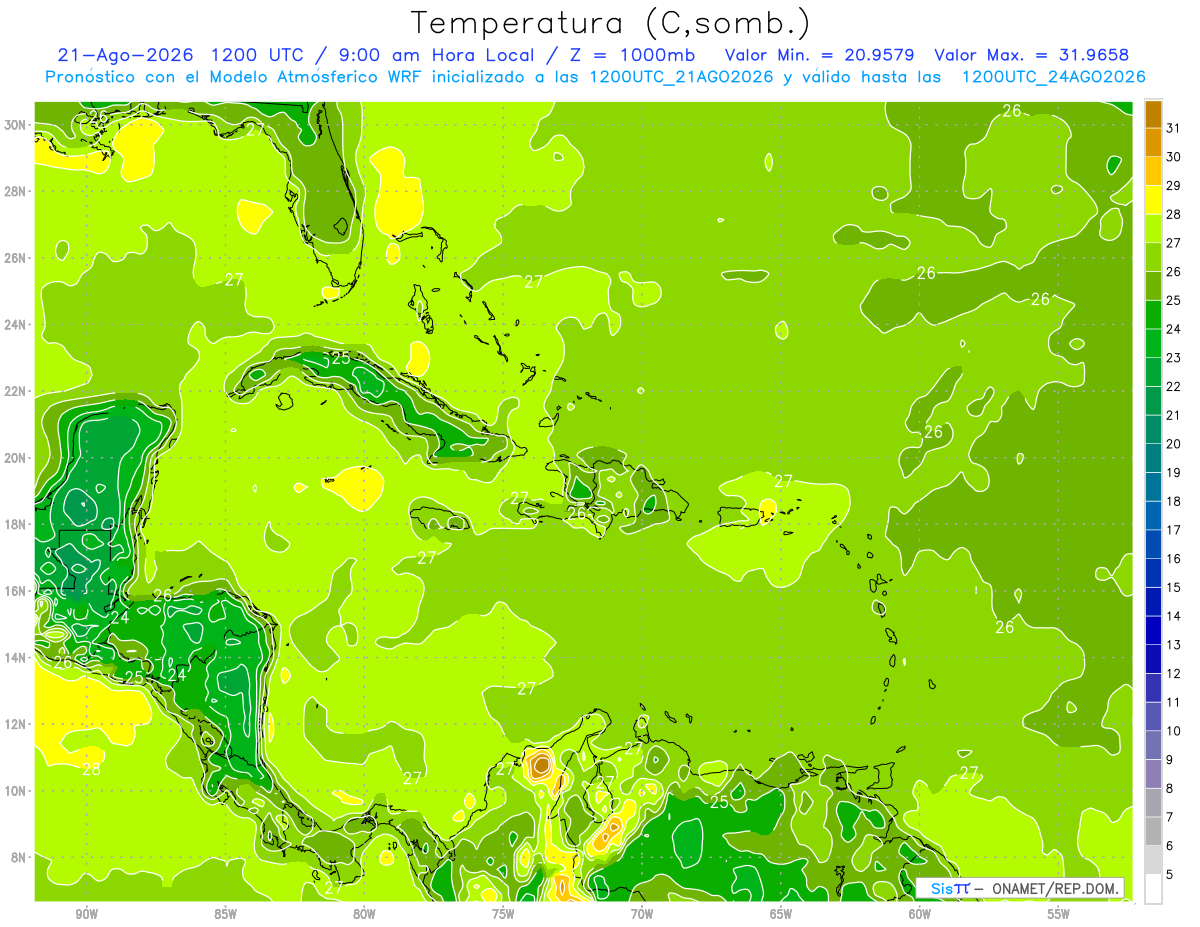
Task: Click the "Valor Min. = 20.9579" value
Action: tap(821, 55)
